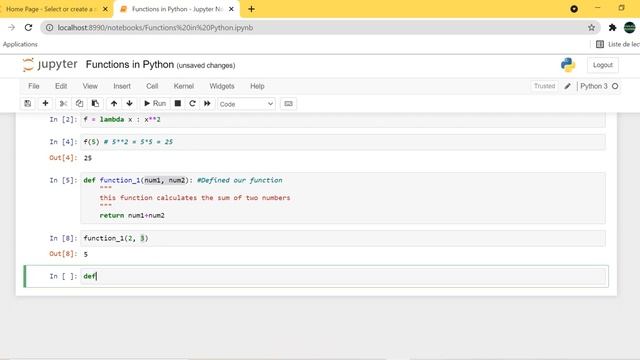This screenshot has height=360, width=640.
Task: Click the In [5] prompt label
Action: (63, 180)
